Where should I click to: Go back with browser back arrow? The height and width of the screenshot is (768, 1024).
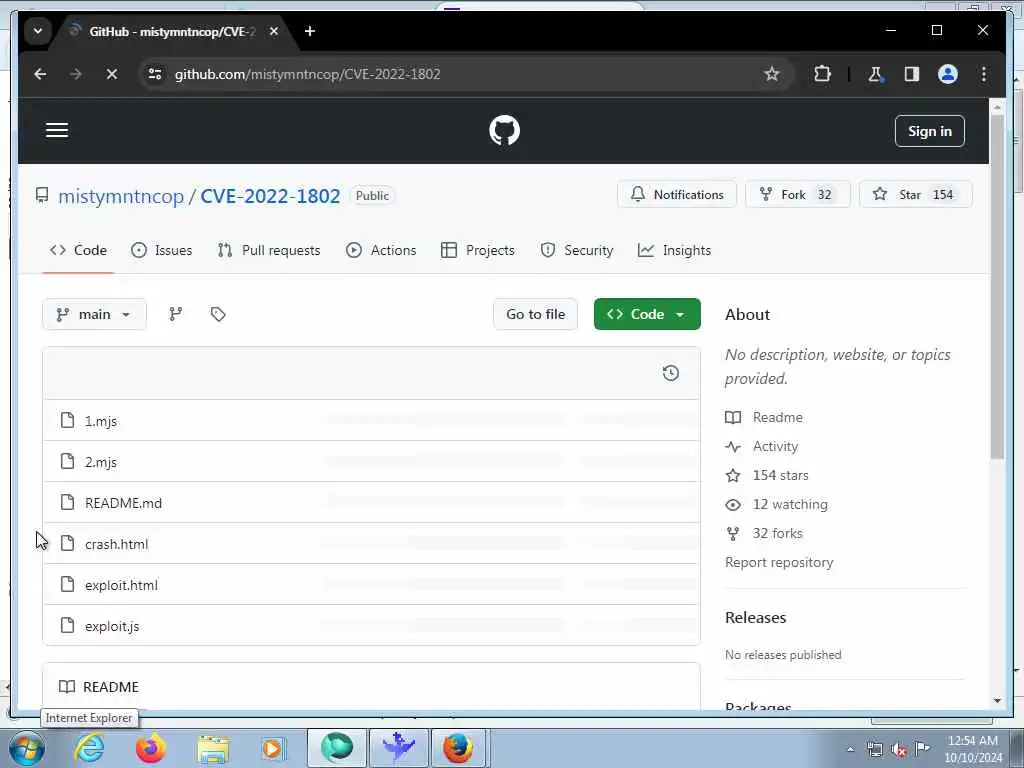40,74
